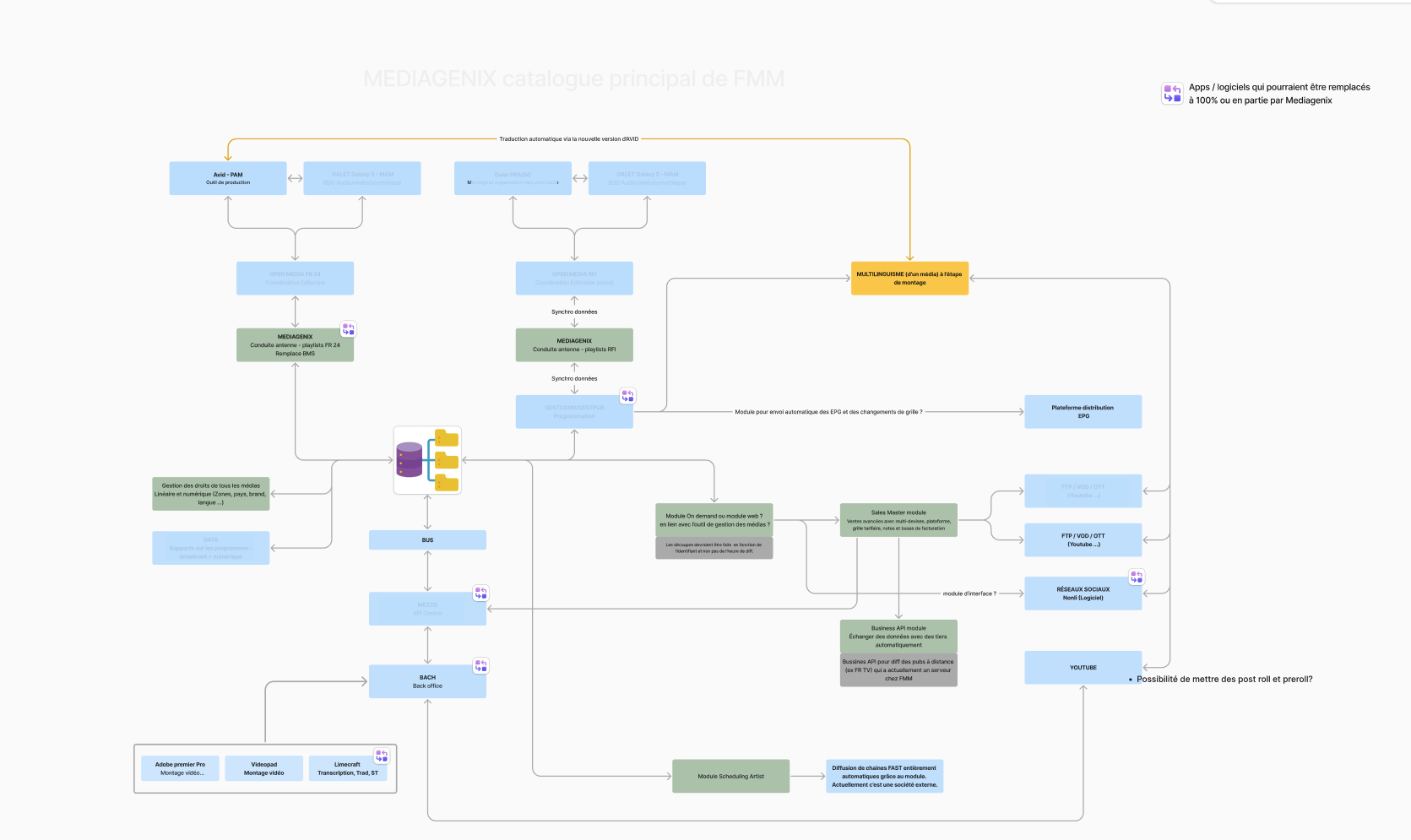Select the Sales Master module node

pos(898,520)
